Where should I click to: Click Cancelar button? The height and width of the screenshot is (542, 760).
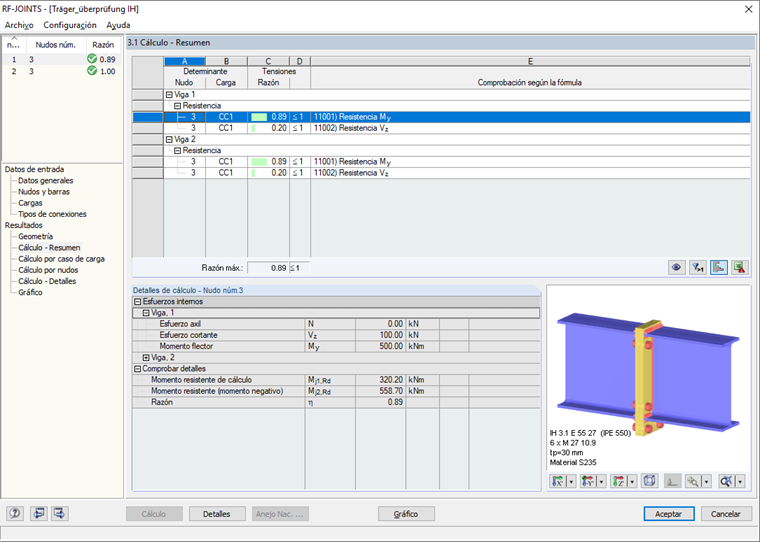pyautogui.click(x=725, y=514)
